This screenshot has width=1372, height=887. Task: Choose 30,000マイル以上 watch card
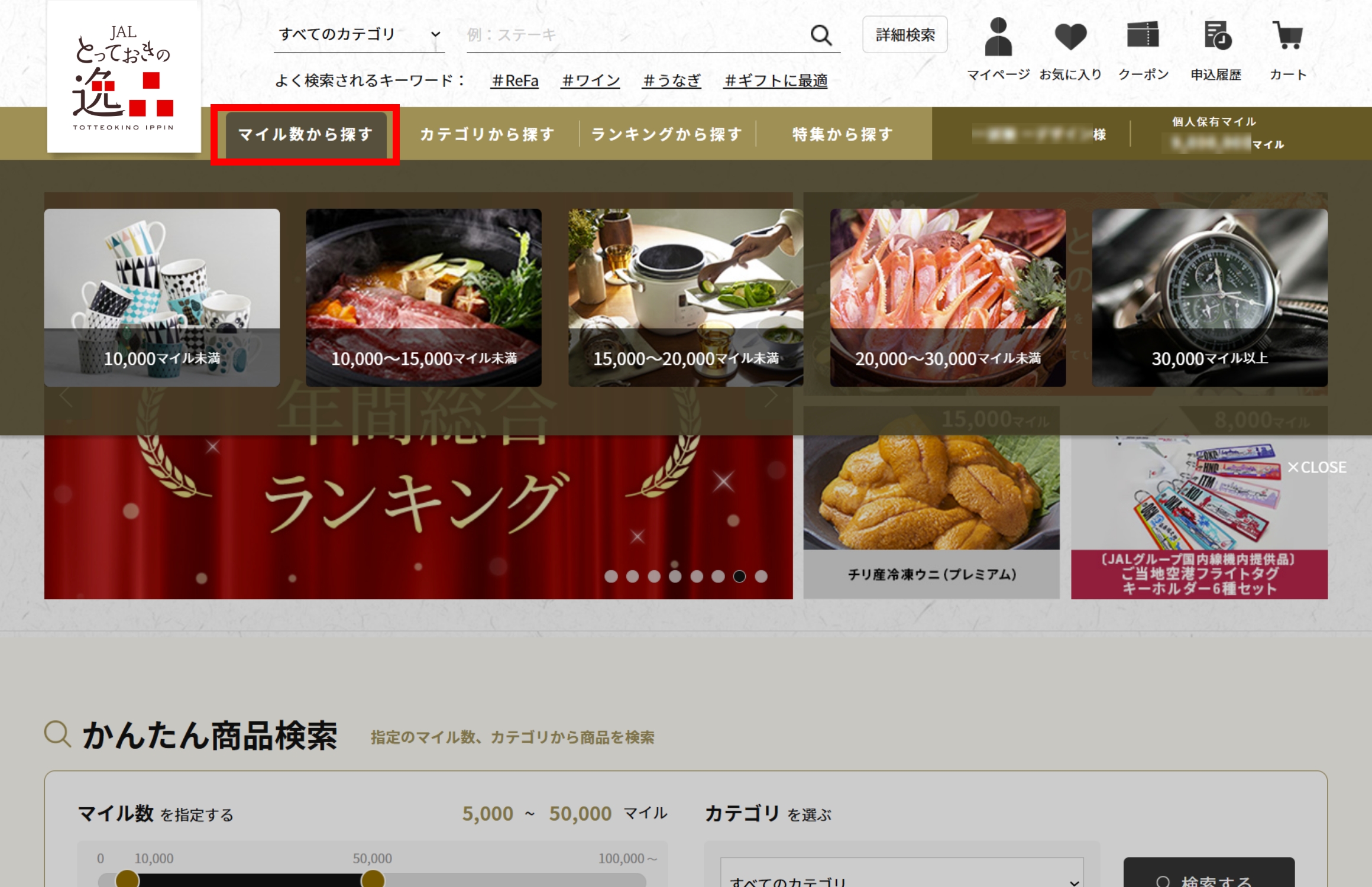pos(1210,297)
